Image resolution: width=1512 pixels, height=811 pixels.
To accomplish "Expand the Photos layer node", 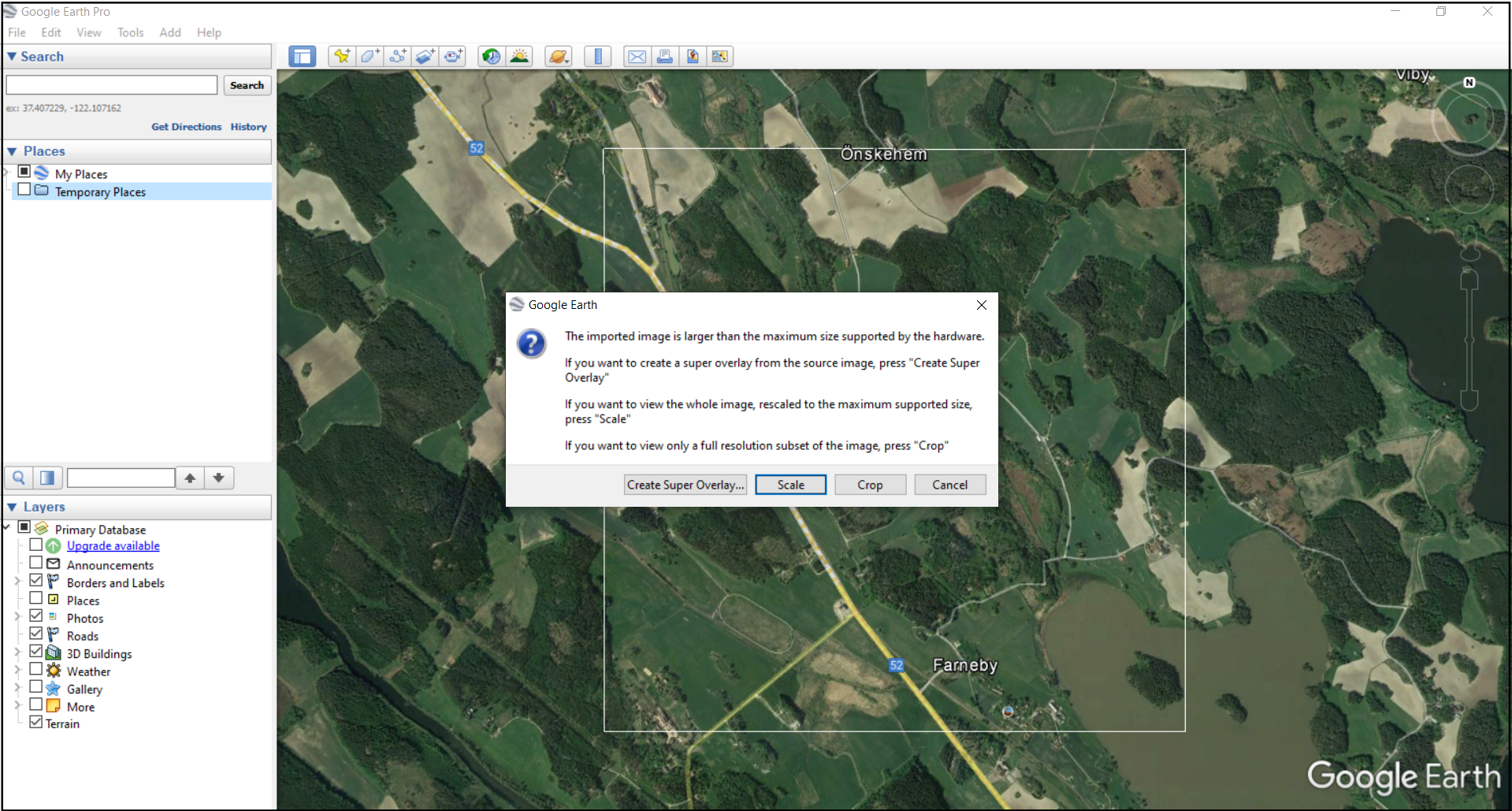I will (17, 617).
